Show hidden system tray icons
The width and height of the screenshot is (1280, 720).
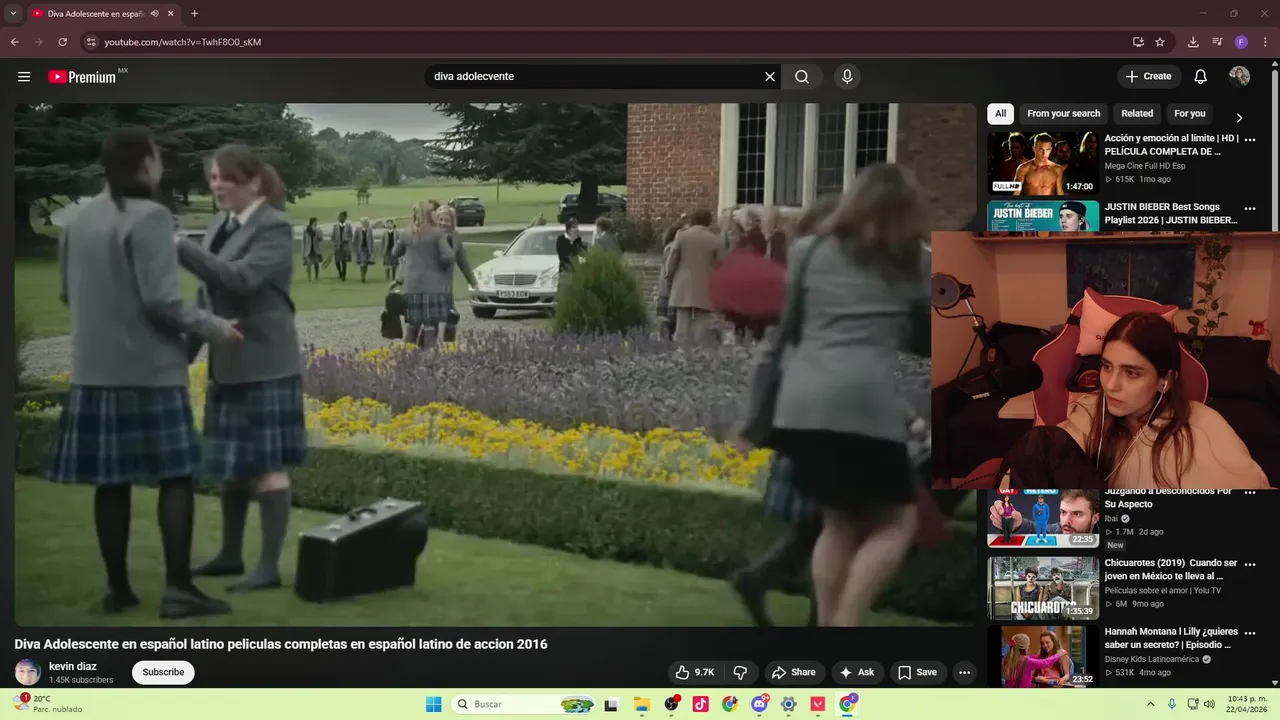1150,704
